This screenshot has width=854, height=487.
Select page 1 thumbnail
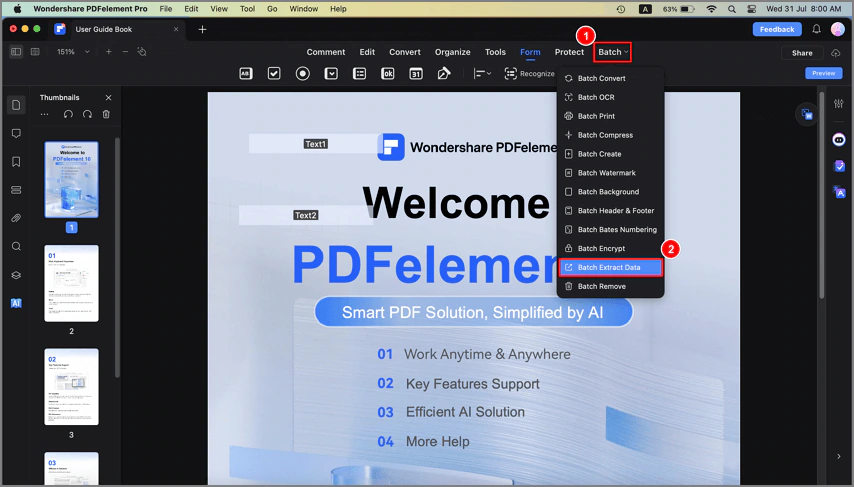[71, 180]
